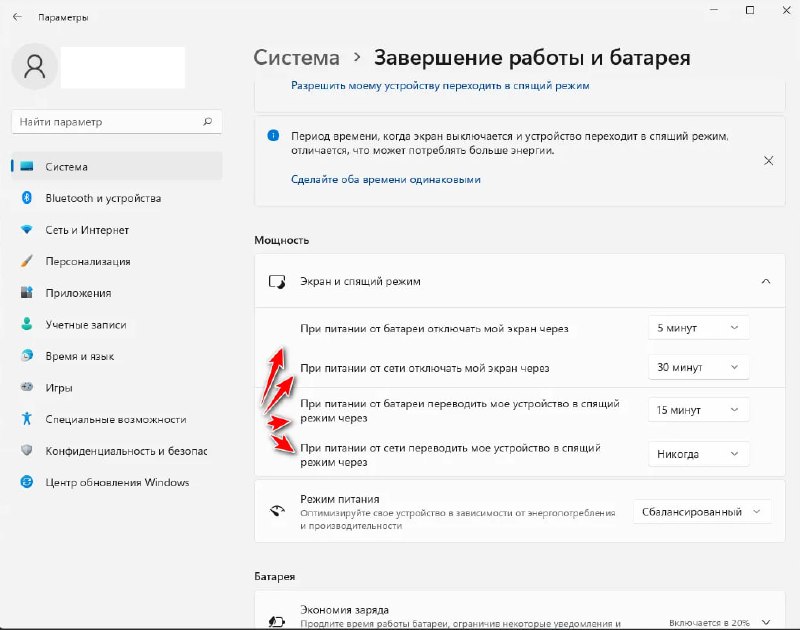
Task: Click the Приложения apps icon
Action: point(27,292)
